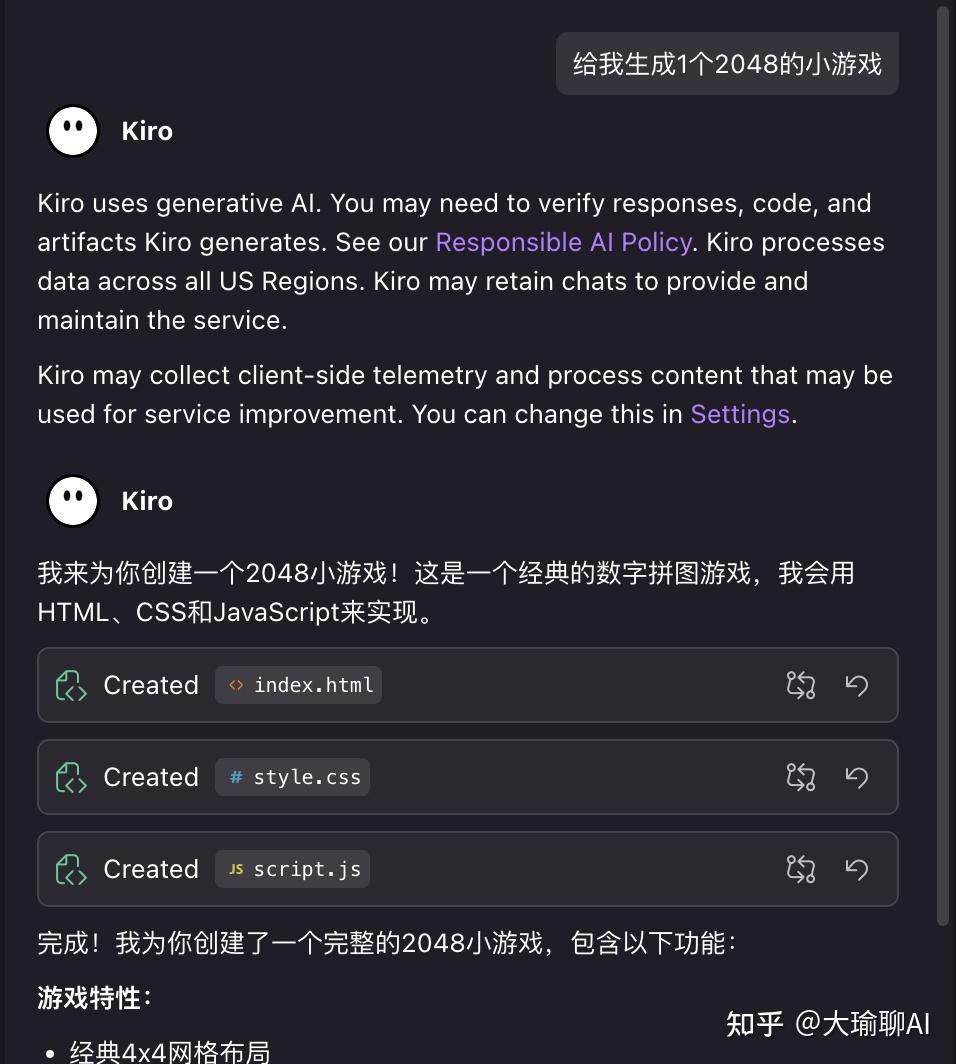Viewport: 956px width, 1064px height.
Task: Click the first Kiro avatar face icon
Action: 71,130
